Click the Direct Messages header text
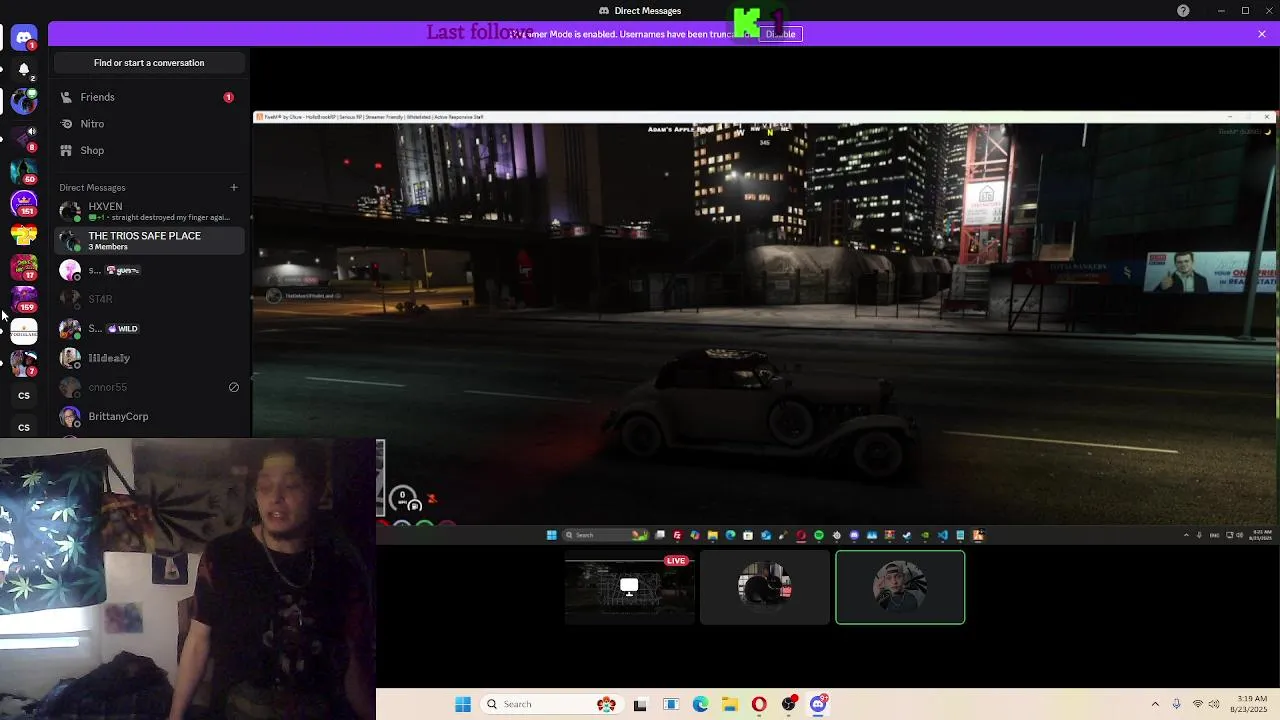The width and height of the screenshot is (1280, 720). click(92, 188)
